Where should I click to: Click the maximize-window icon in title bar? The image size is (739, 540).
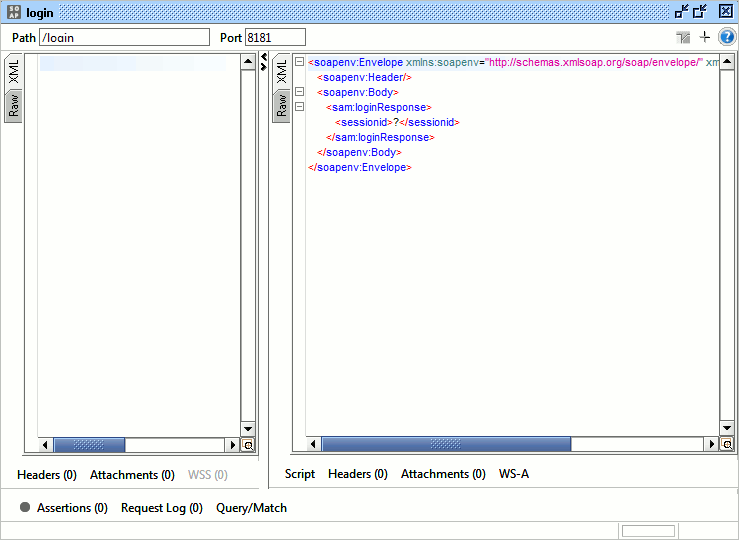pyautogui.click(x=700, y=12)
